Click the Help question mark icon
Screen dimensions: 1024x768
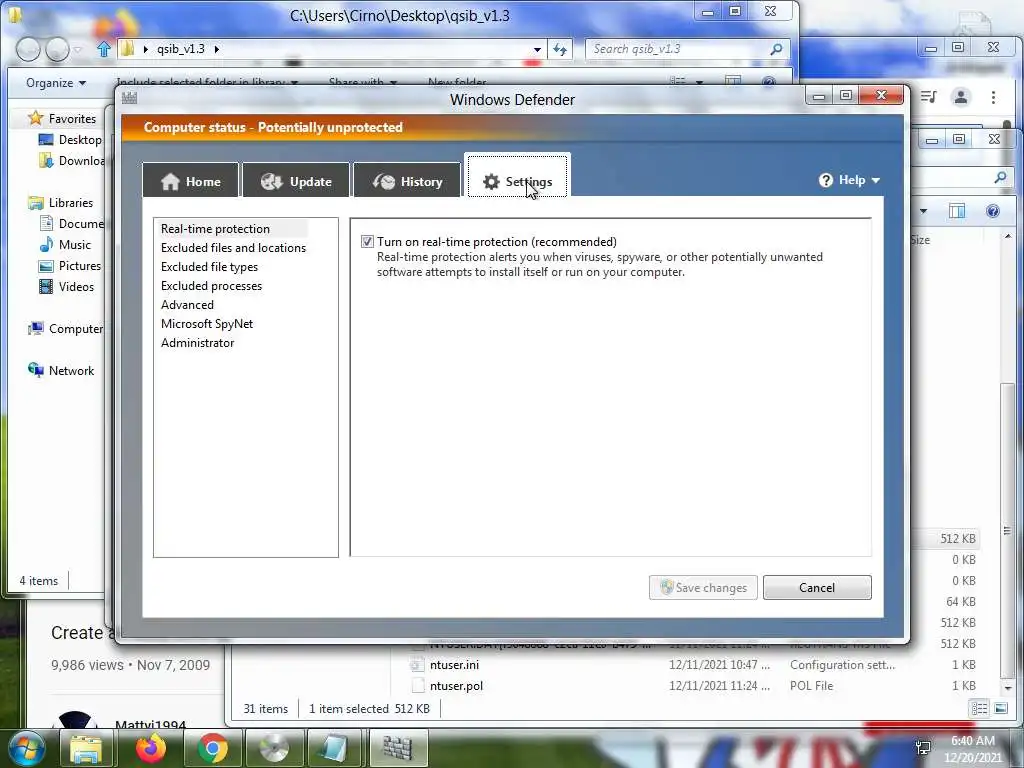click(825, 180)
